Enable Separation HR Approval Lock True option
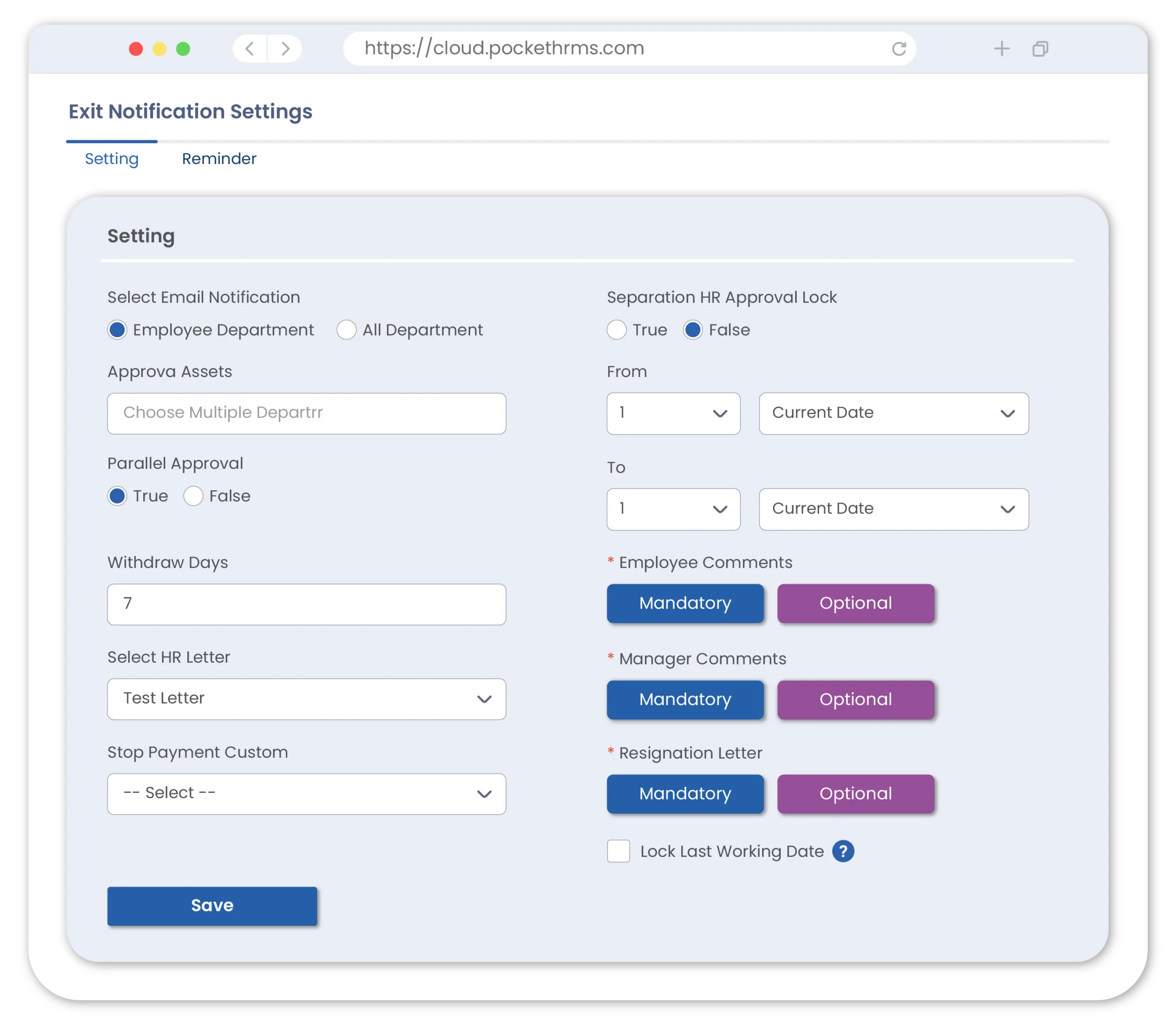The image size is (1176, 1025). pos(617,329)
